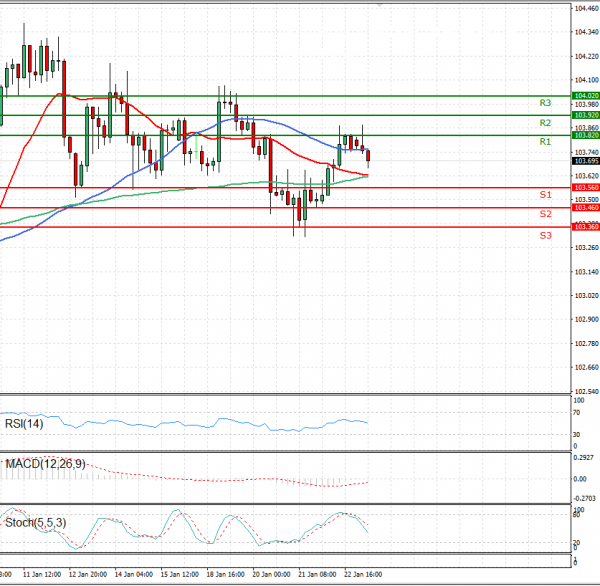Image resolution: width=600 pixels, height=586 pixels.
Task: Click the S2 support label
Action: click(545, 214)
